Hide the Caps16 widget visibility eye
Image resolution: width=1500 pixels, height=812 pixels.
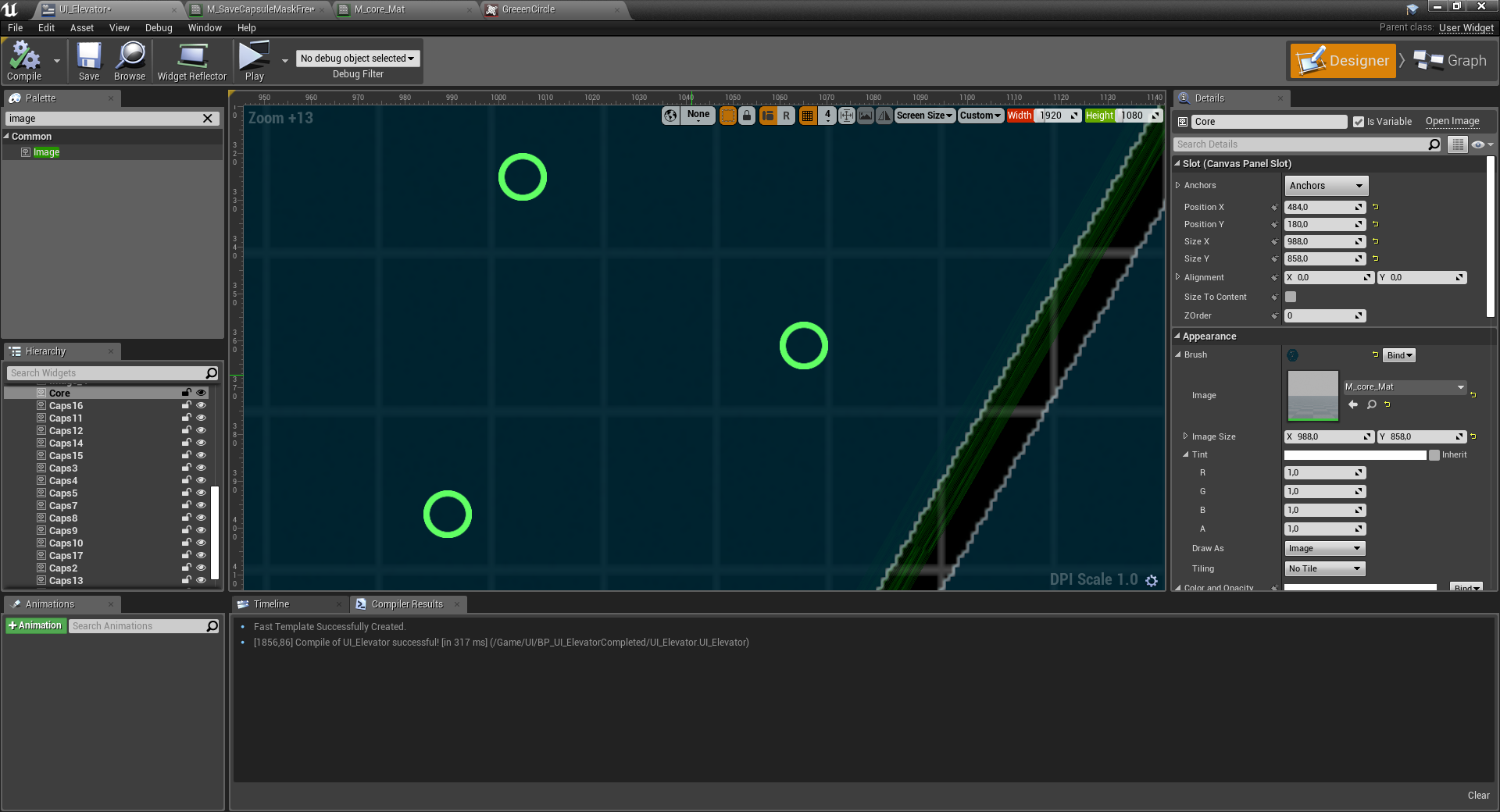click(x=201, y=405)
